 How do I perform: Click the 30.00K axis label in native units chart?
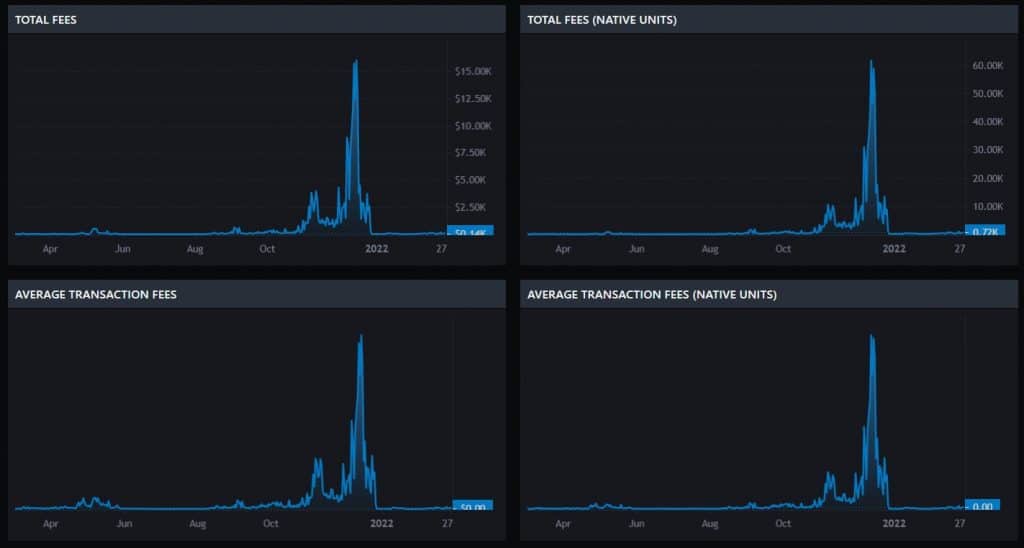(x=987, y=150)
